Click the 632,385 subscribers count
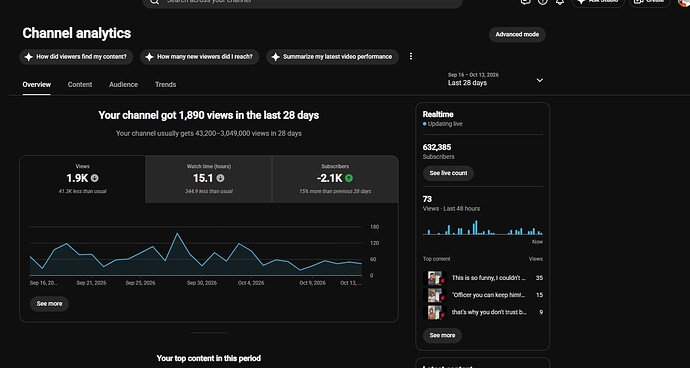690x368 pixels. click(x=437, y=147)
